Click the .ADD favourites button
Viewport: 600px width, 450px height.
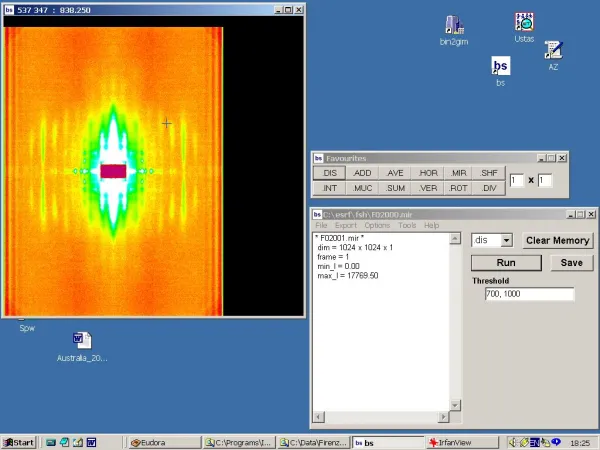362,173
